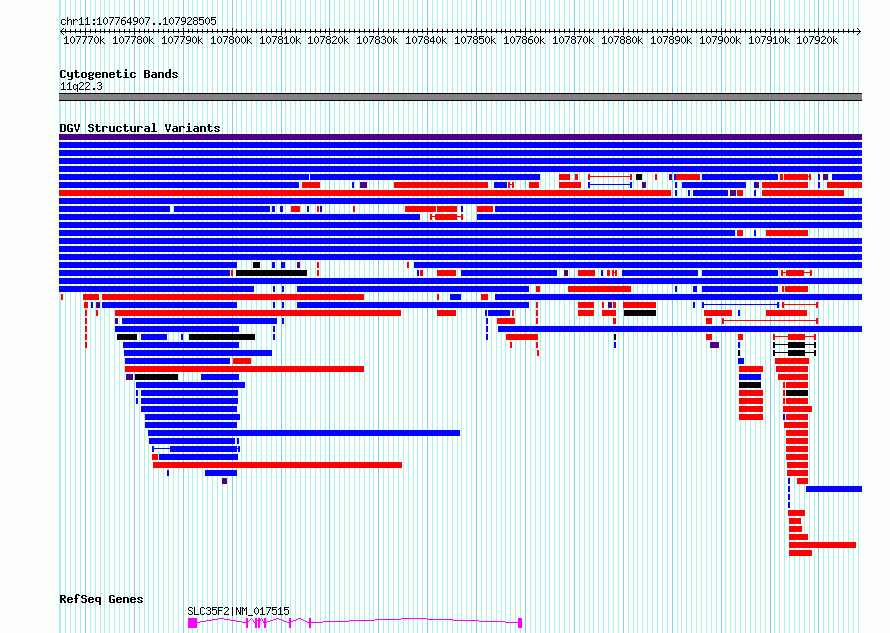Click the right arrowhead of the ruler

click(859, 31)
